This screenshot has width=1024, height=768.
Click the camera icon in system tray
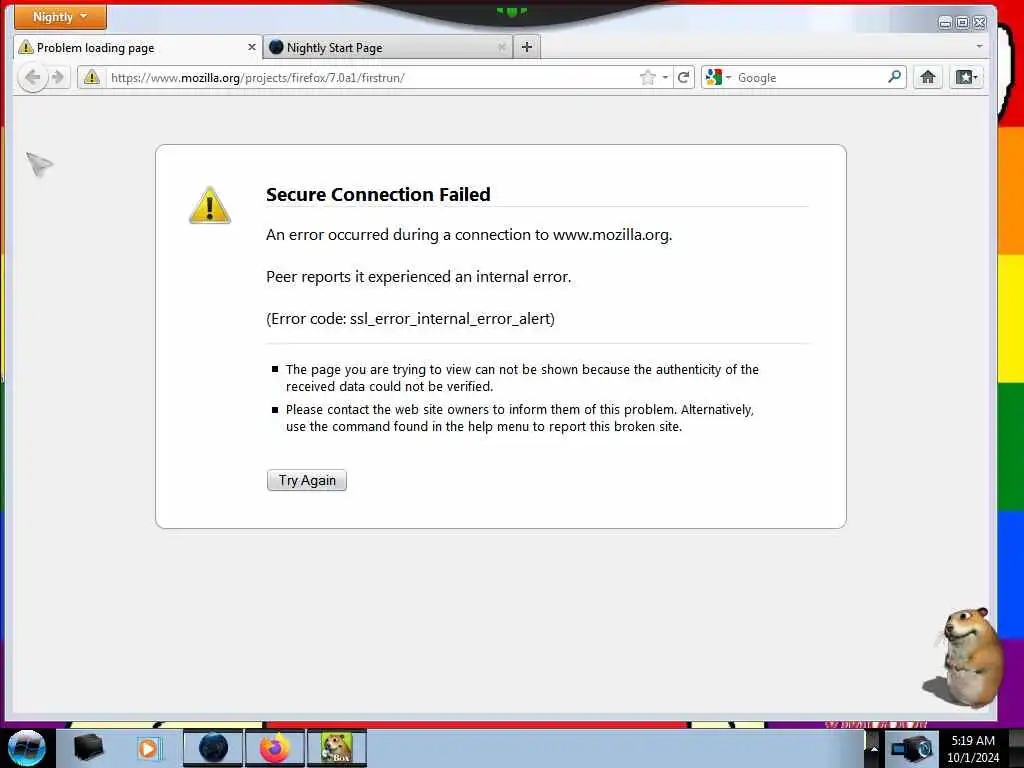pyautogui.click(x=912, y=748)
